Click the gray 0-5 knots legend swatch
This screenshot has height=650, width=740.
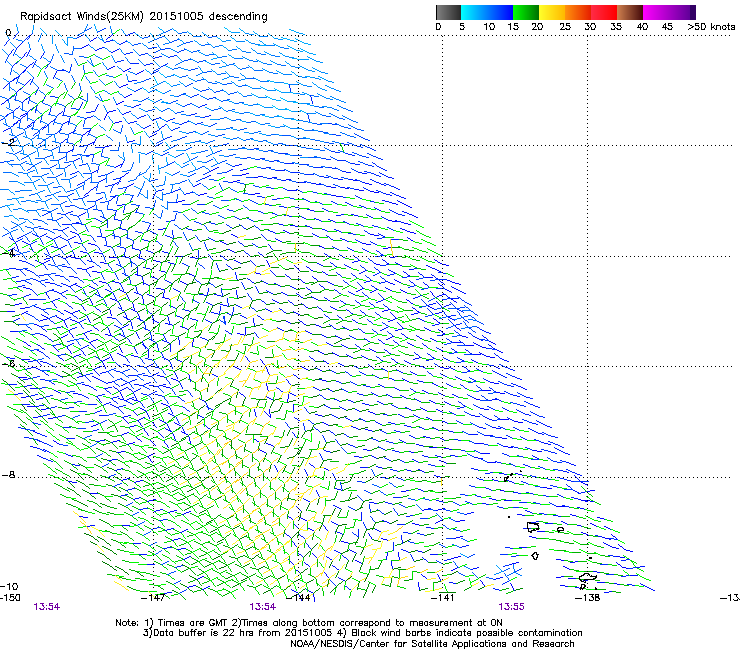coord(448,12)
